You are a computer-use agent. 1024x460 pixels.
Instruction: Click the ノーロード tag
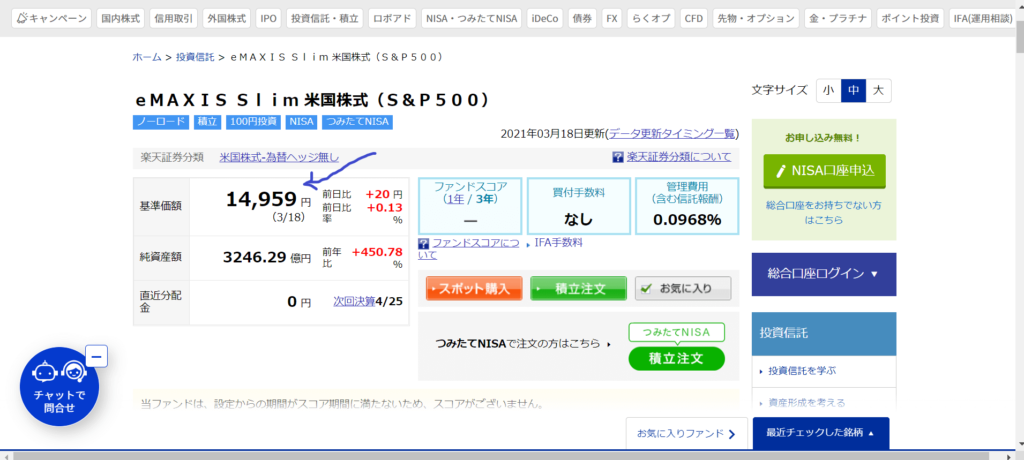pyautogui.click(x=161, y=122)
